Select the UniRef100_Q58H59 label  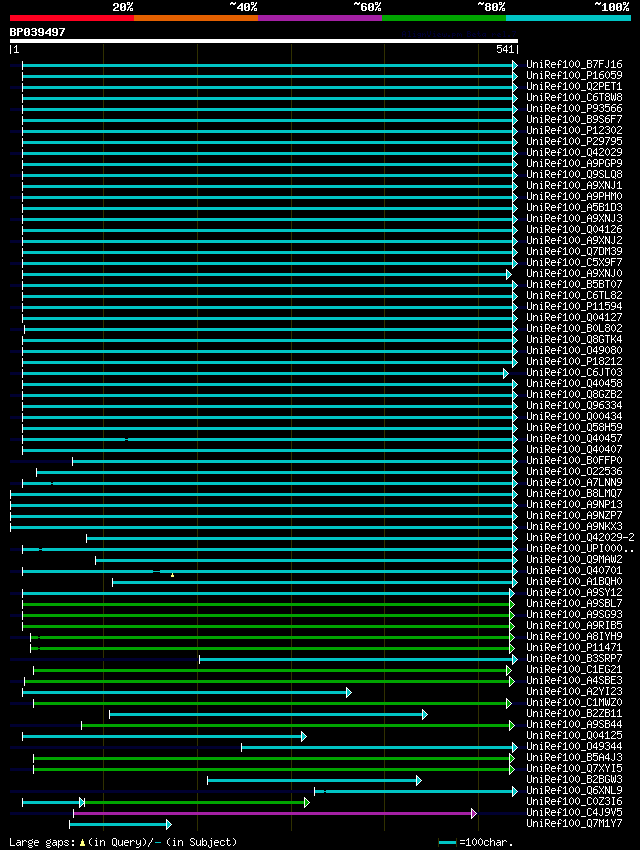pos(574,427)
